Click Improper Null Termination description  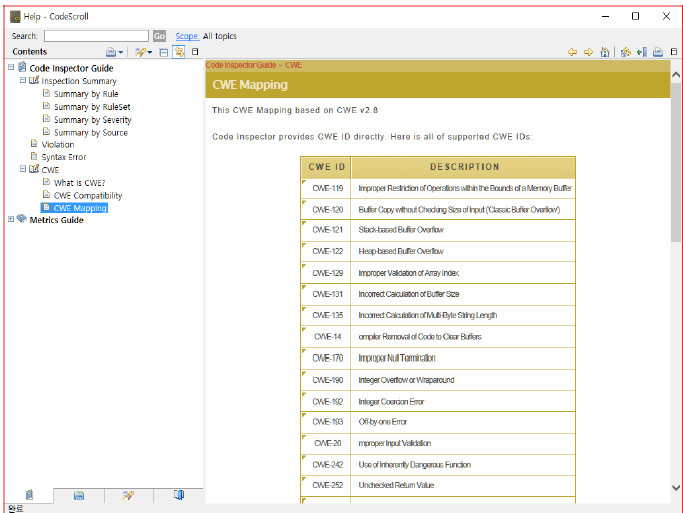click(x=397, y=358)
